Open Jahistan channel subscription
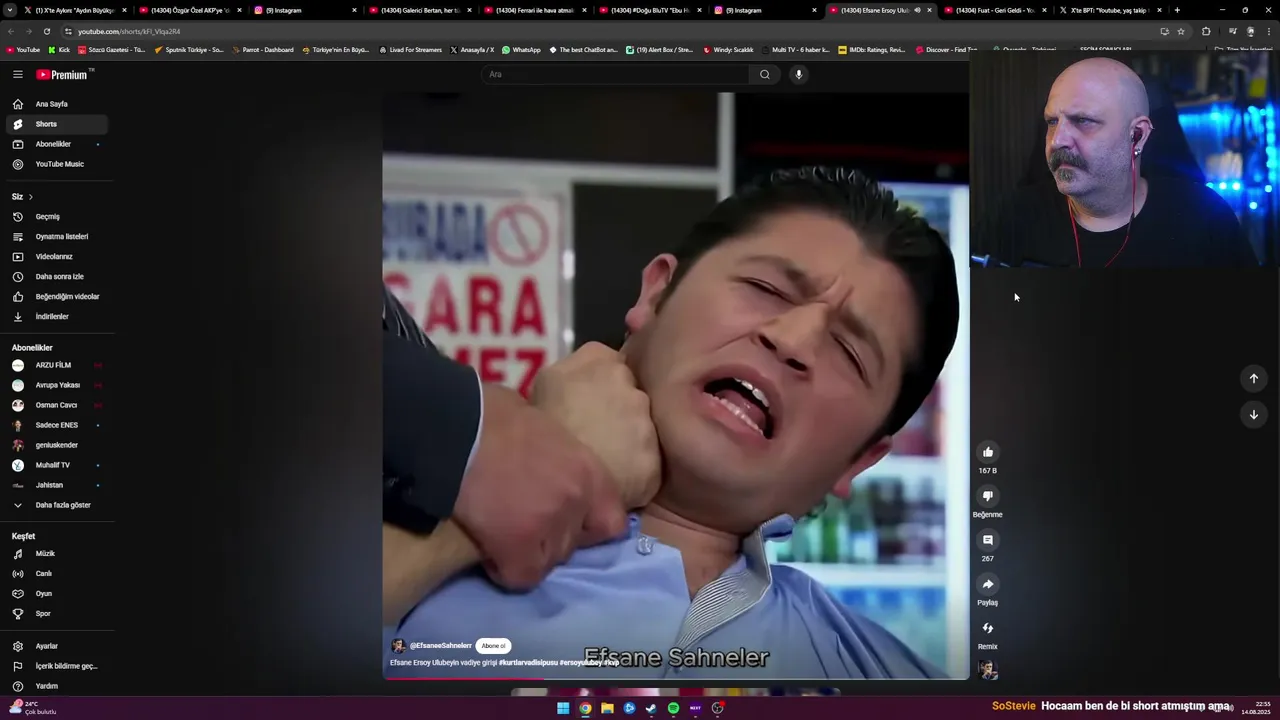 (x=55, y=485)
